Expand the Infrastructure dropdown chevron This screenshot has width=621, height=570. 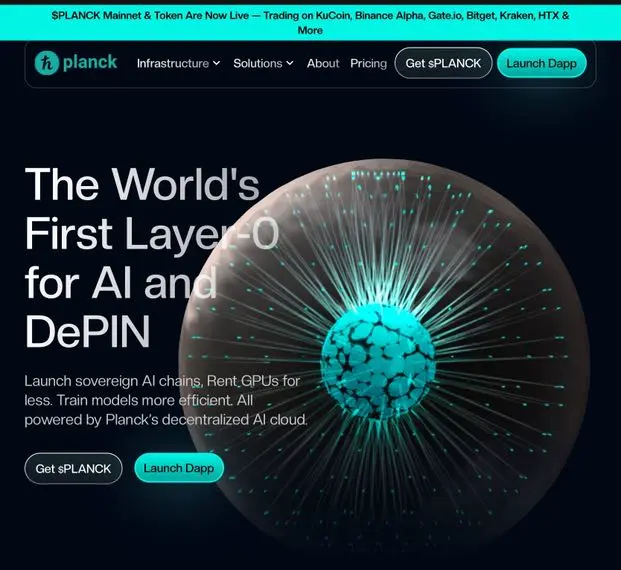click(216, 63)
